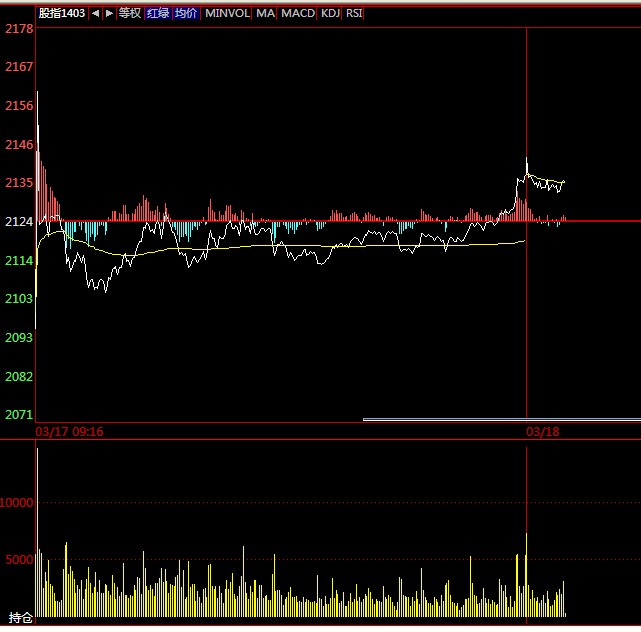Switch to the RSI indicator
The image size is (641, 632).
click(x=354, y=13)
